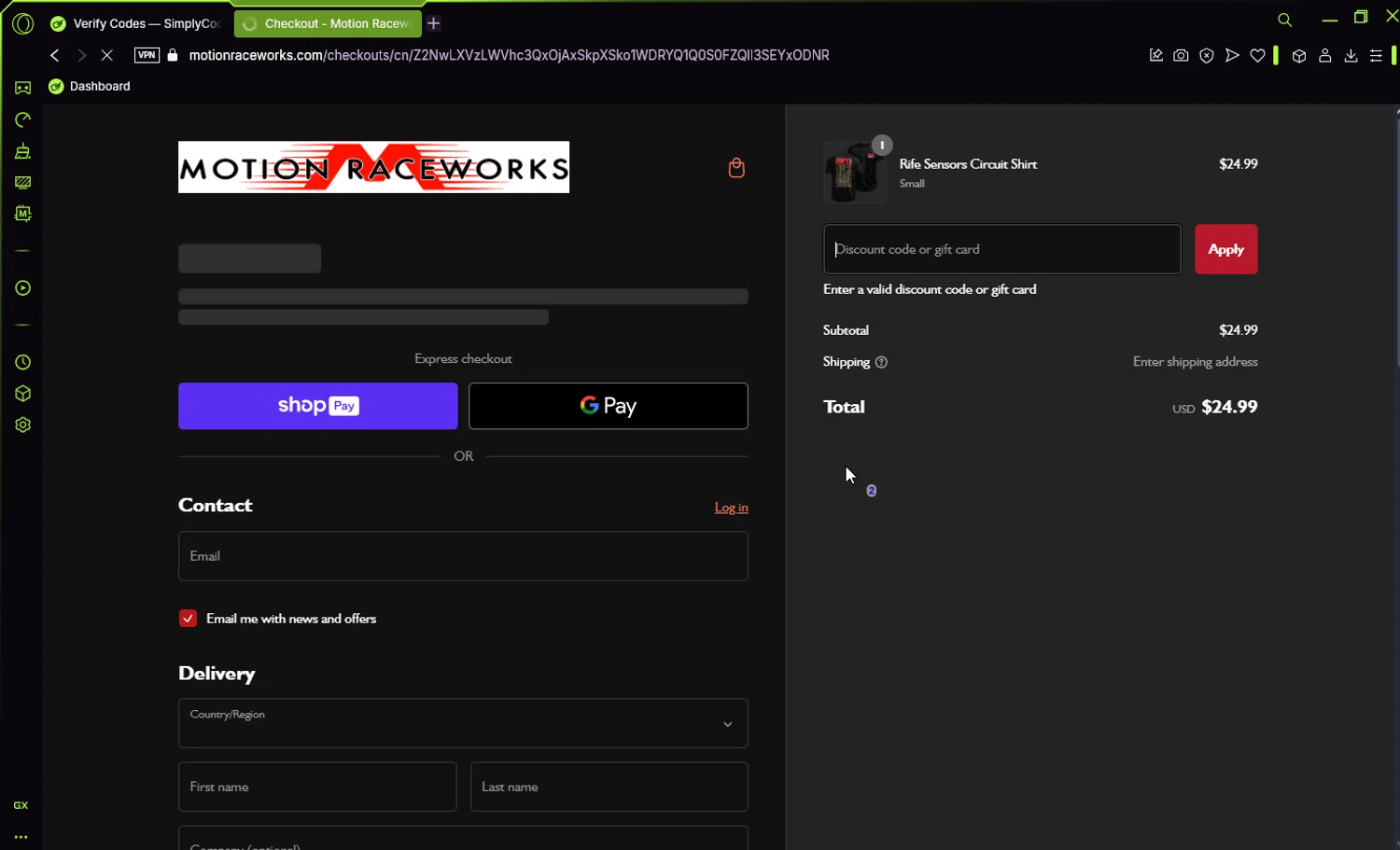Open tab search magnifier icon
This screenshot has height=850, width=1400.
1285,20
